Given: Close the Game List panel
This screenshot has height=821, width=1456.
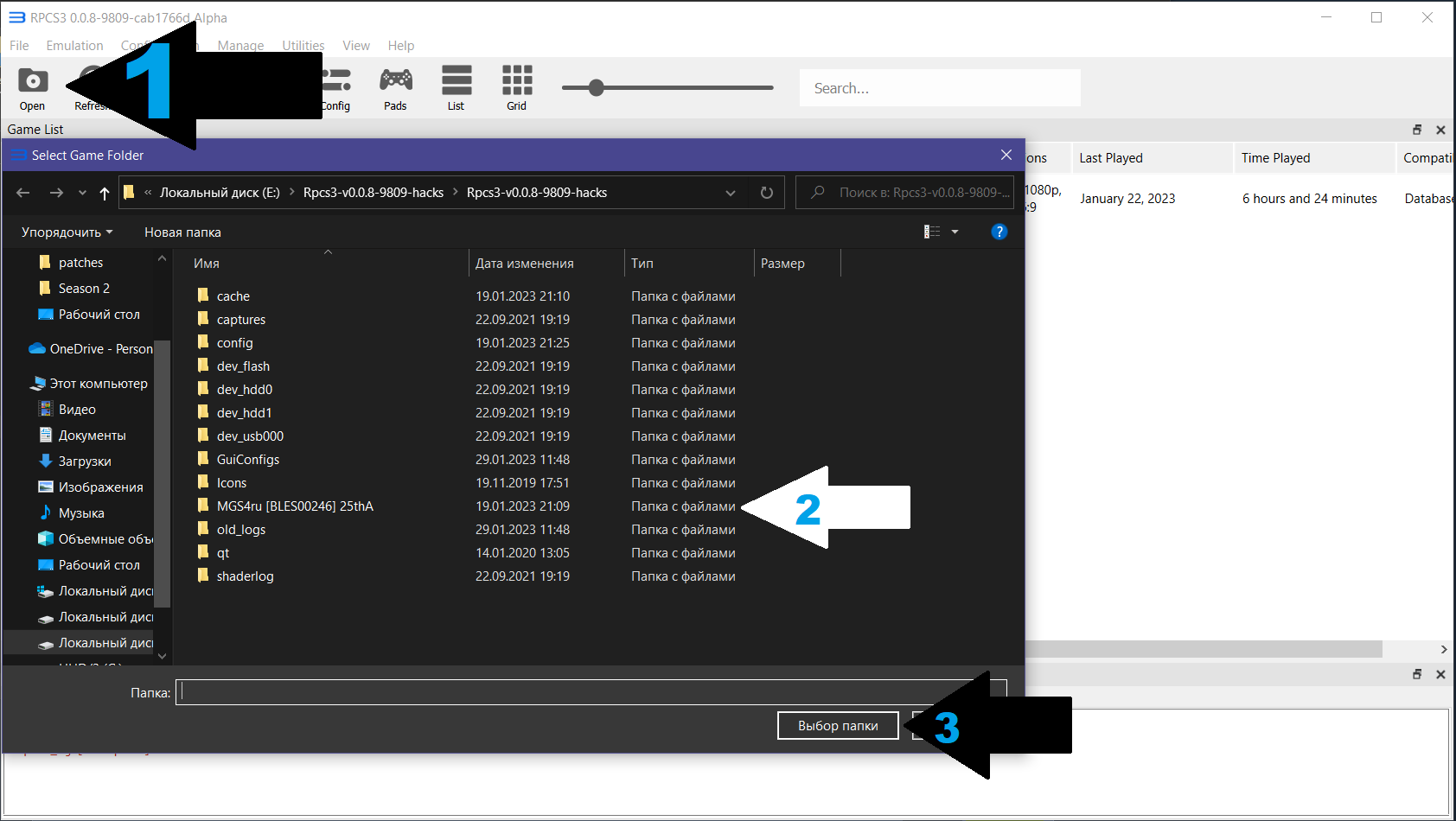Looking at the screenshot, I should click(1440, 130).
